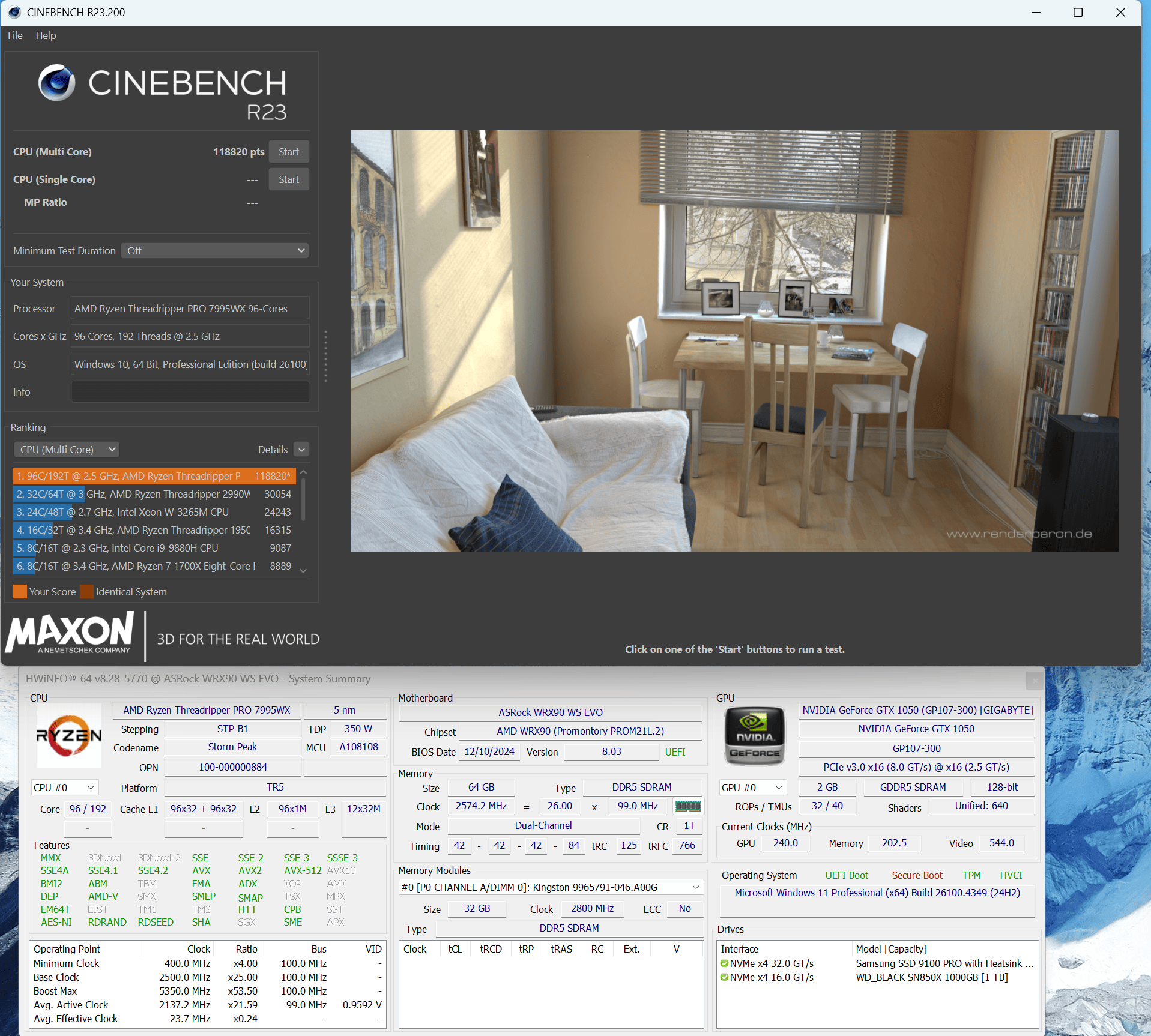This screenshot has height=1036, width=1151.
Task: Click the empty Info input field
Action: (190, 392)
